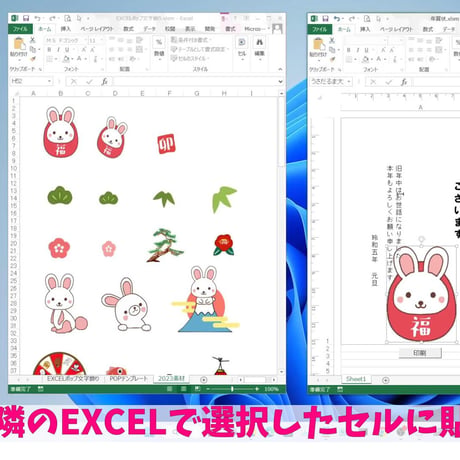Click 印刷 button in right window
The height and width of the screenshot is (460, 460).
click(420, 353)
